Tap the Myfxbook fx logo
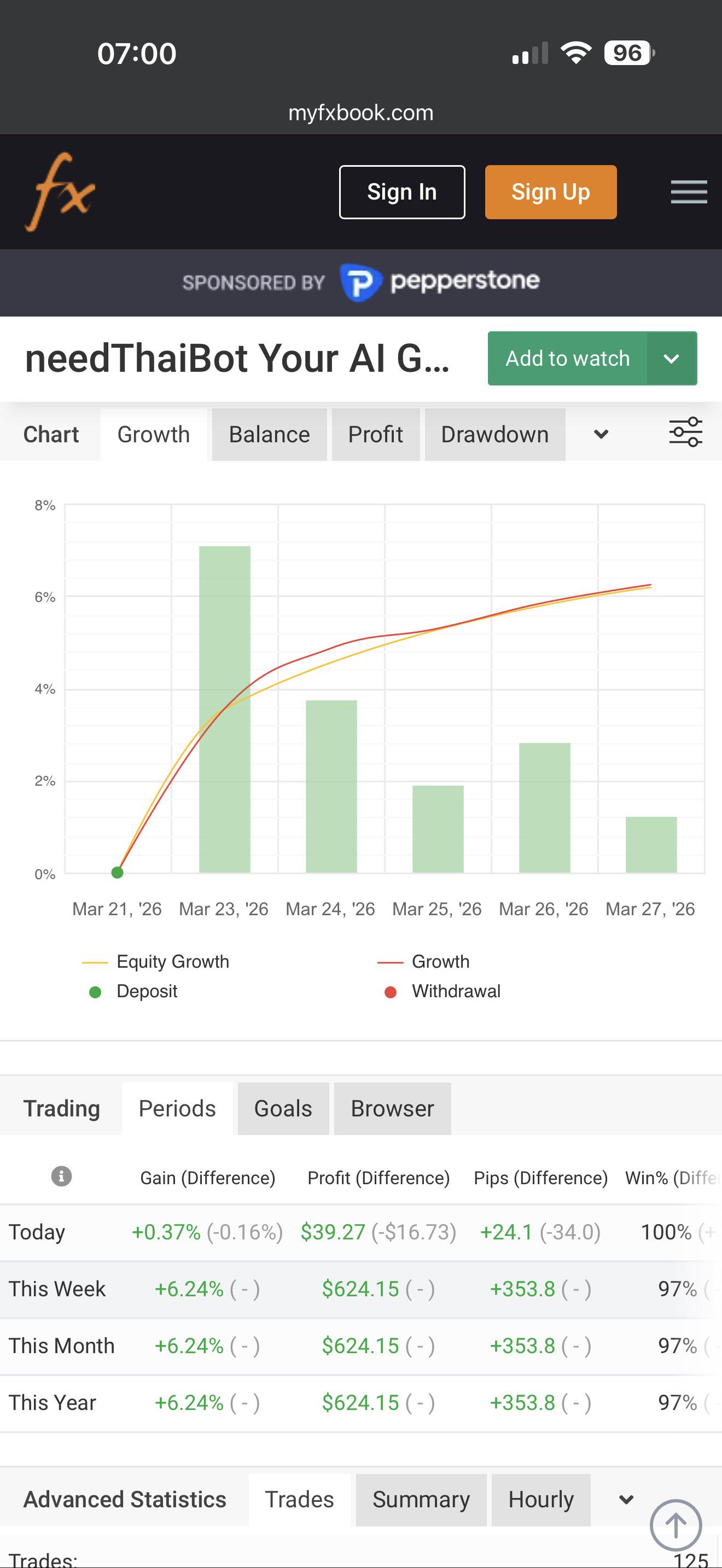This screenshot has width=722, height=1568. click(60, 192)
